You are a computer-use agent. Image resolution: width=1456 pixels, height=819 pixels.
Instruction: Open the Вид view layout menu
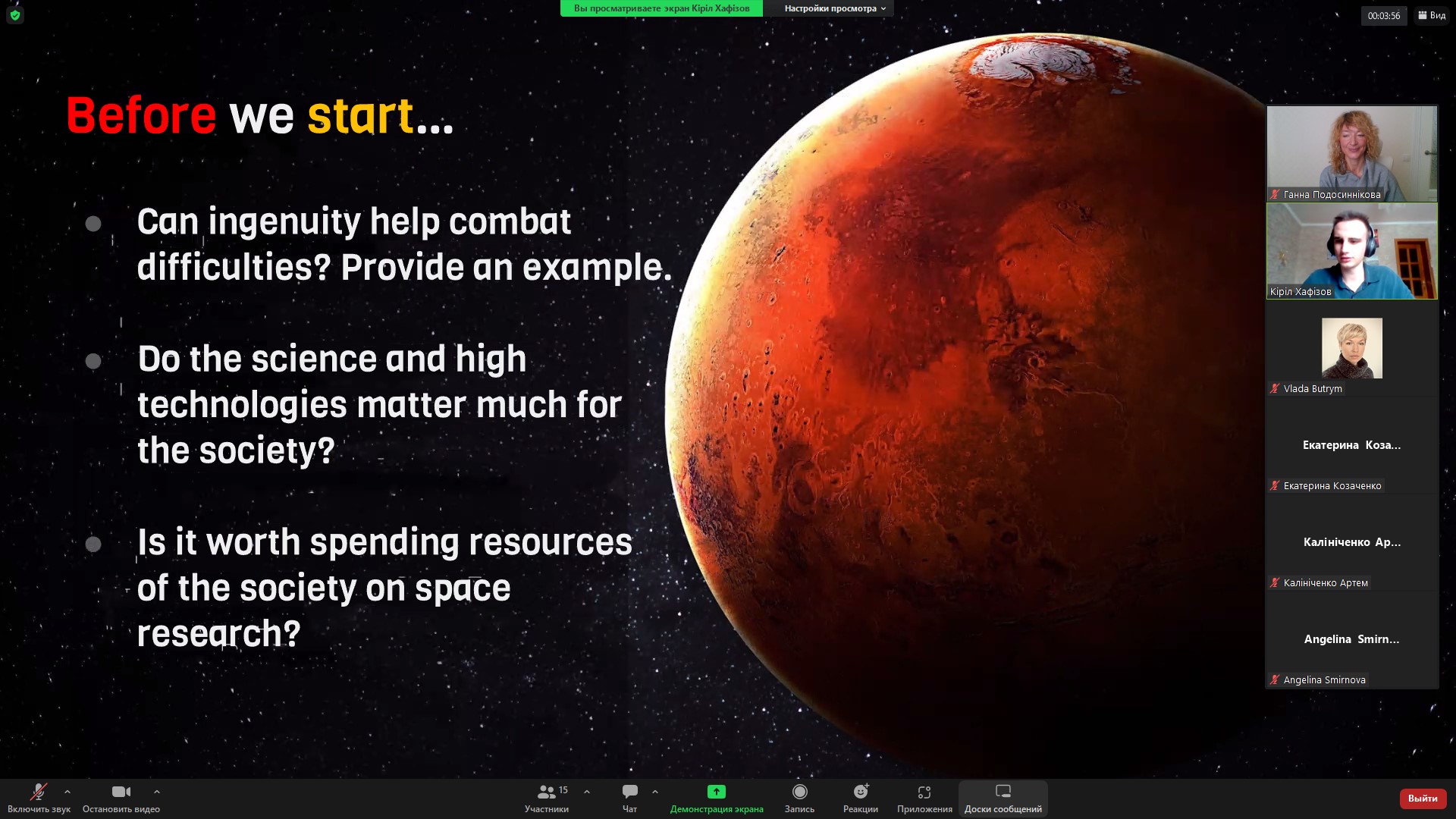click(x=1431, y=15)
